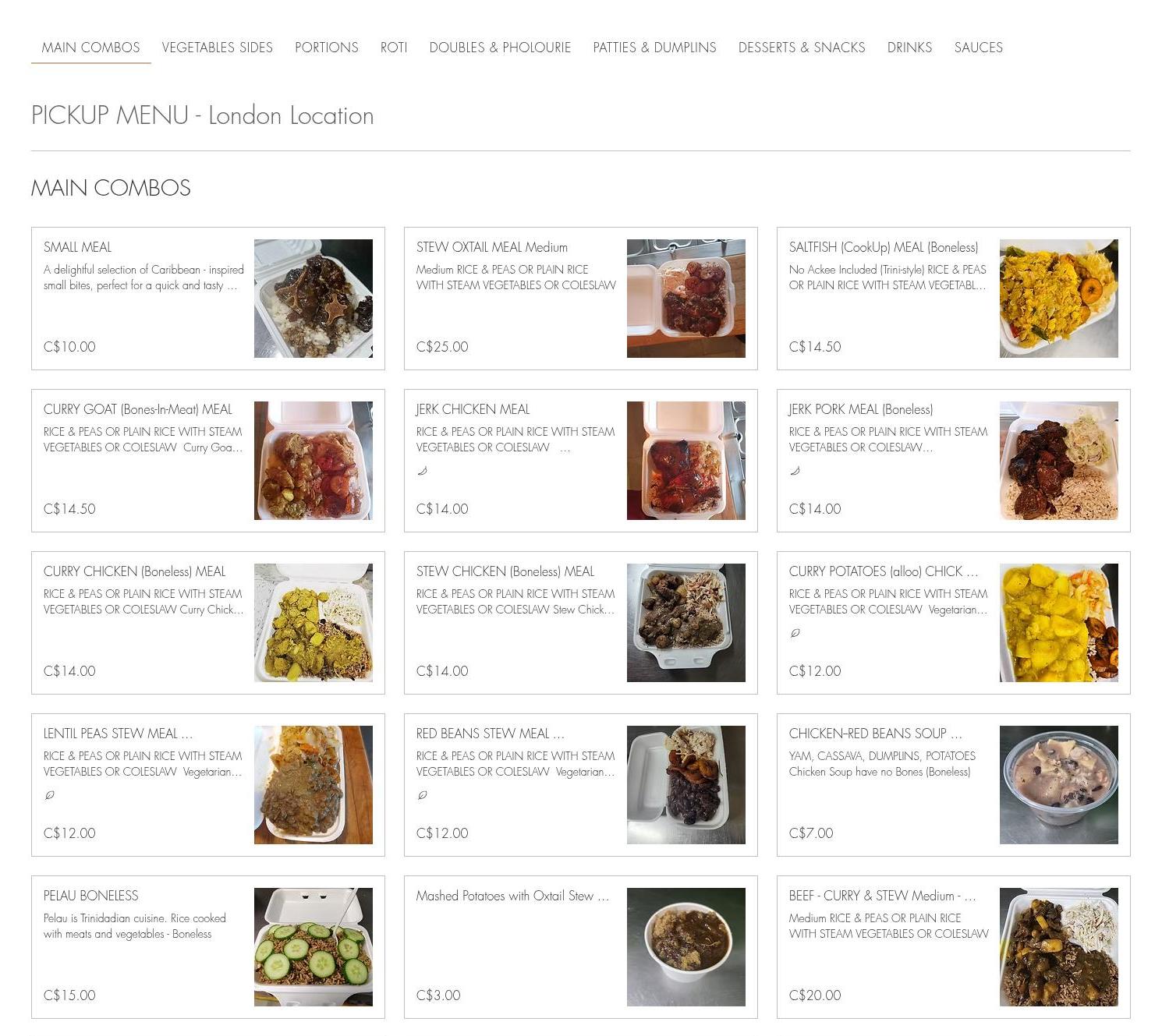The width and height of the screenshot is (1162, 1036).
Task: Click spicy chili icon on Jerk Chicken Meal
Action: [x=422, y=471]
